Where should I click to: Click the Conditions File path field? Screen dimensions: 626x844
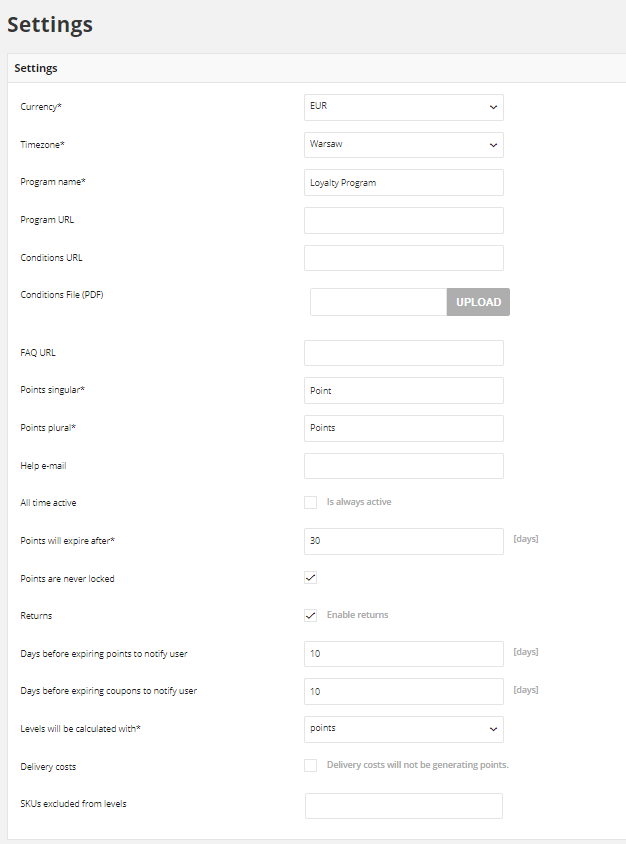[x=378, y=302]
